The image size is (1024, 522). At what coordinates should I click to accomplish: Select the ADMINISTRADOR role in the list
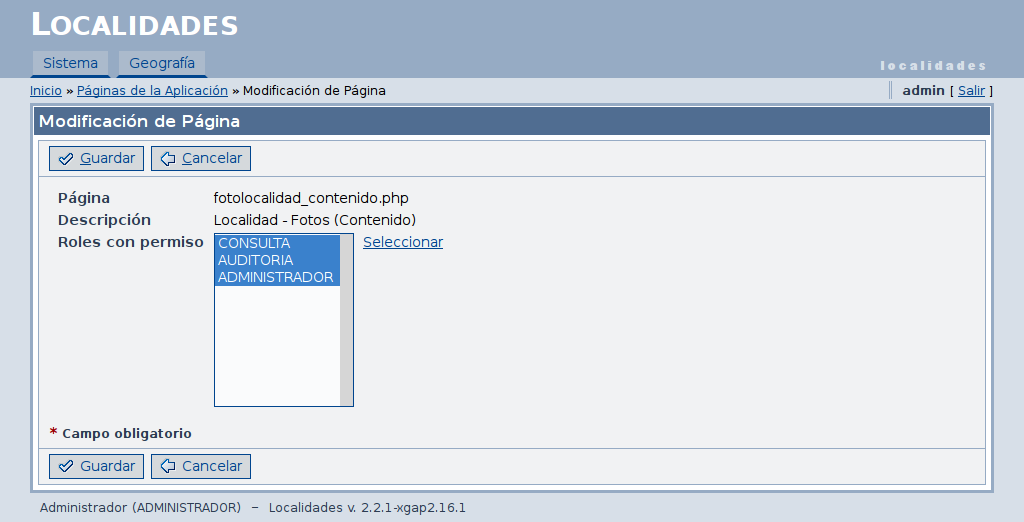coord(275,277)
